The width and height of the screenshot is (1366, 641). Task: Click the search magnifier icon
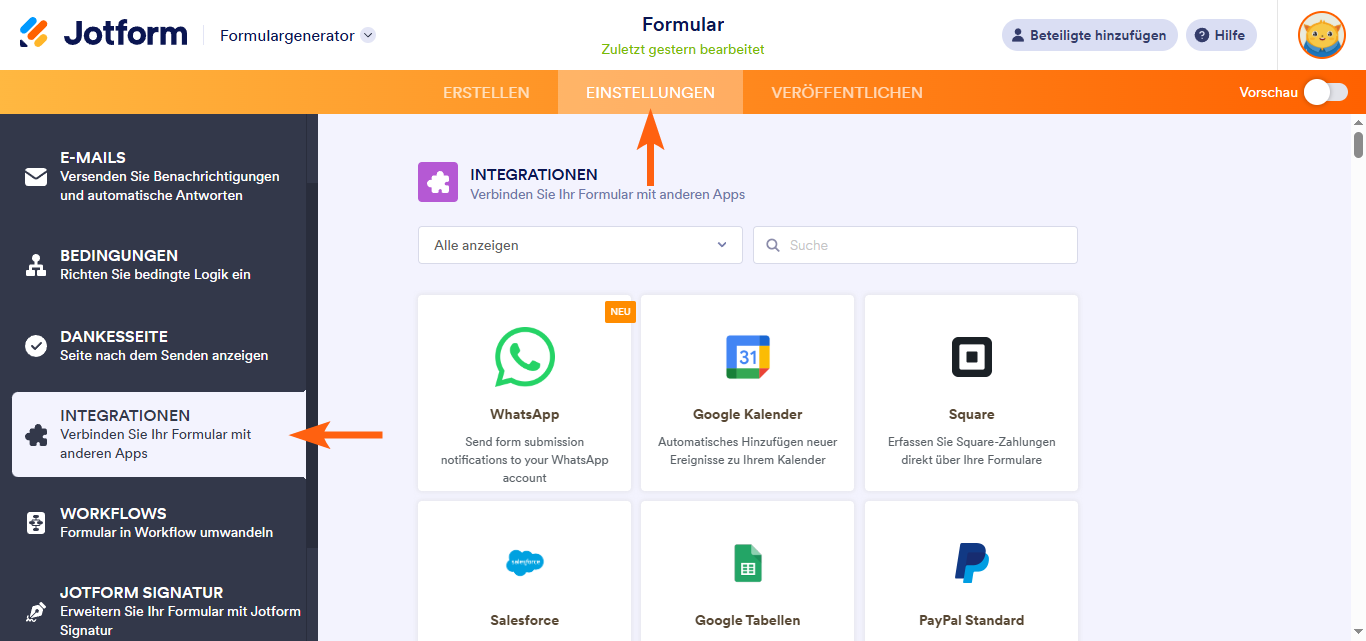coord(772,245)
